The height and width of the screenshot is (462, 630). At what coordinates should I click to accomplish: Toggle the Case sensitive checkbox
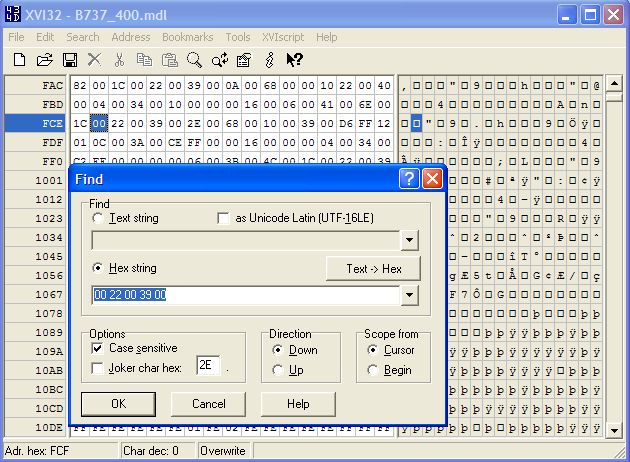tap(97, 348)
